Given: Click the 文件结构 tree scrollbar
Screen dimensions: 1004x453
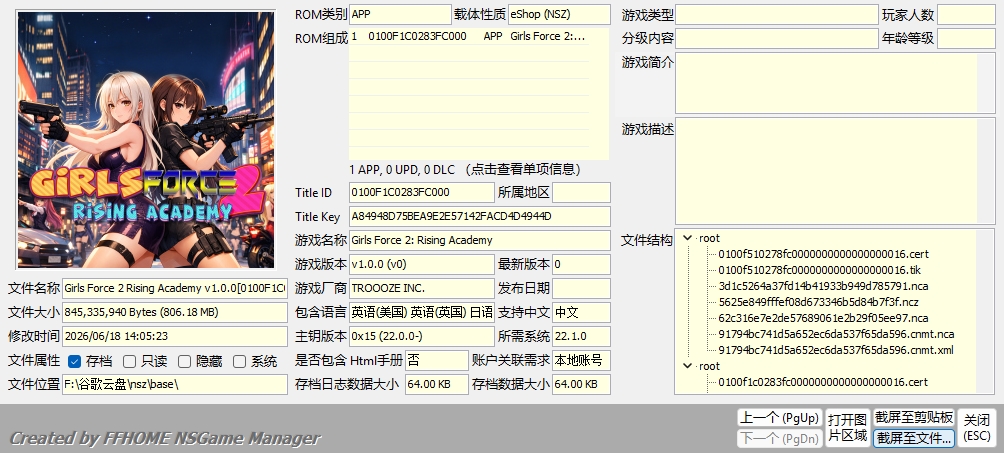Looking at the screenshot, I should [x=985, y=311].
